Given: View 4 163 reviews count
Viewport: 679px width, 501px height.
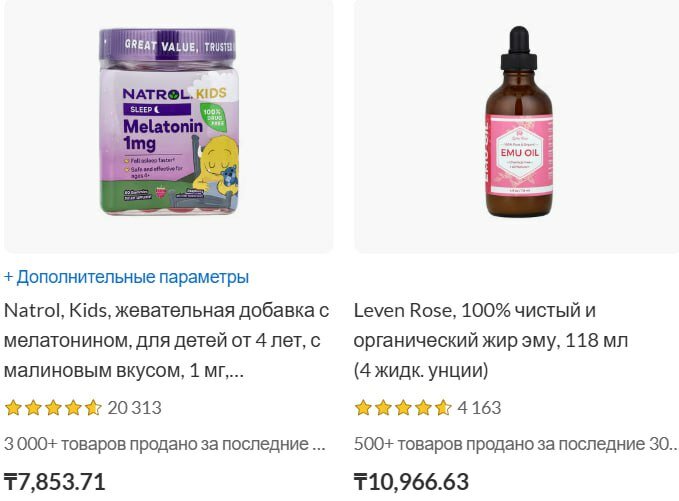Looking at the screenshot, I should pyautogui.click(x=479, y=408).
